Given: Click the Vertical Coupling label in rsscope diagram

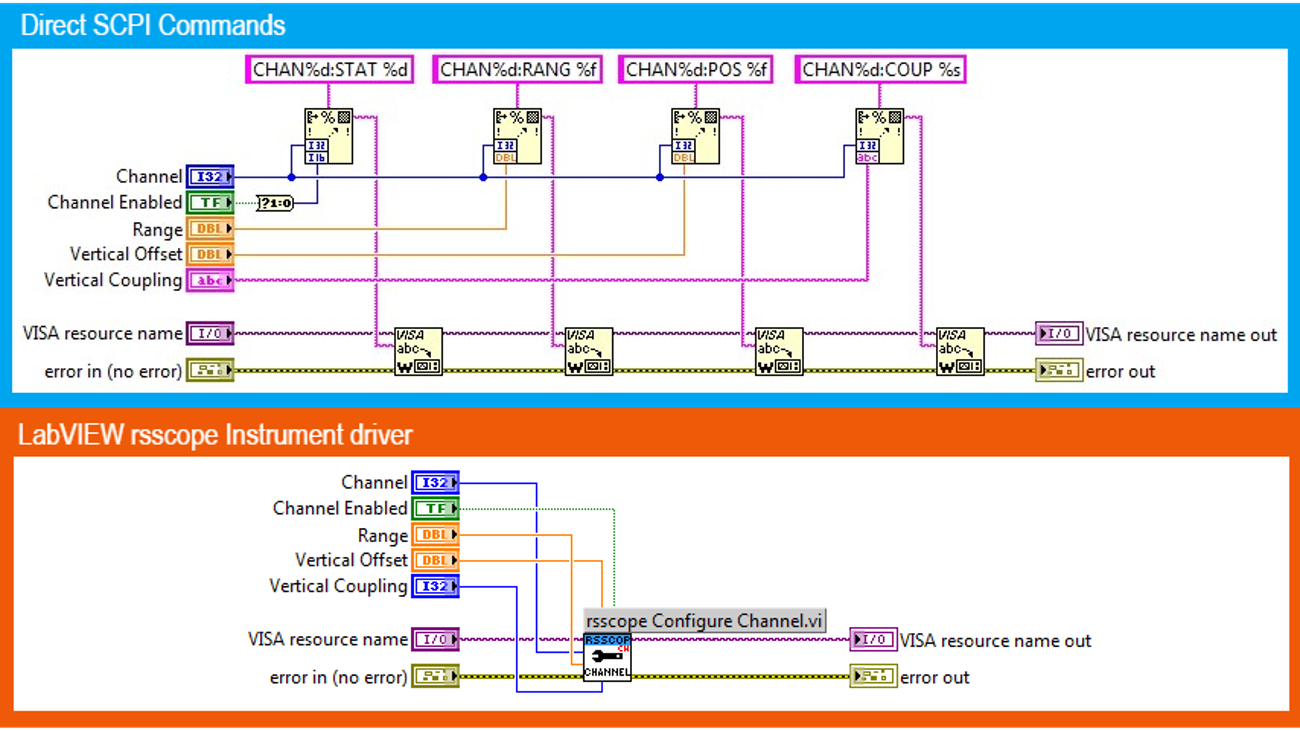Looking at the screenshot, I should coord(338,587).
